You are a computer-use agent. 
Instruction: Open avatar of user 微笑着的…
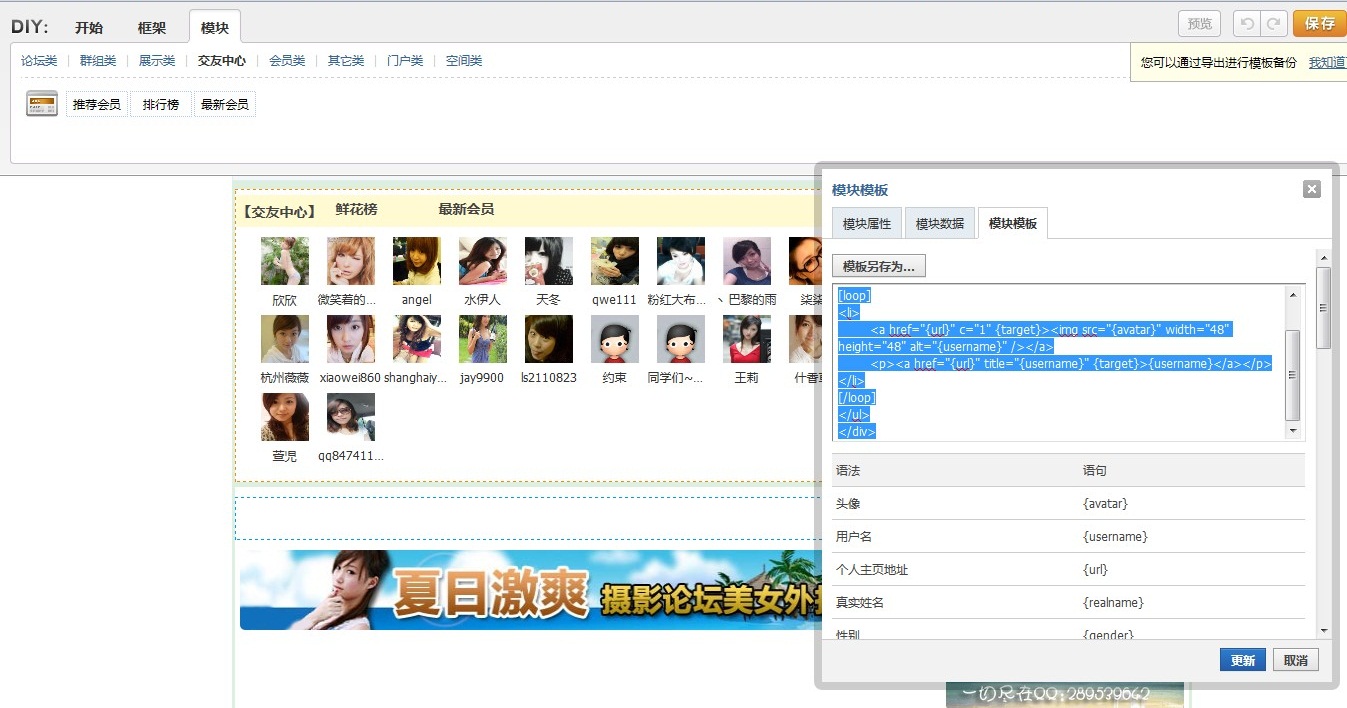(x=351, y=261)
